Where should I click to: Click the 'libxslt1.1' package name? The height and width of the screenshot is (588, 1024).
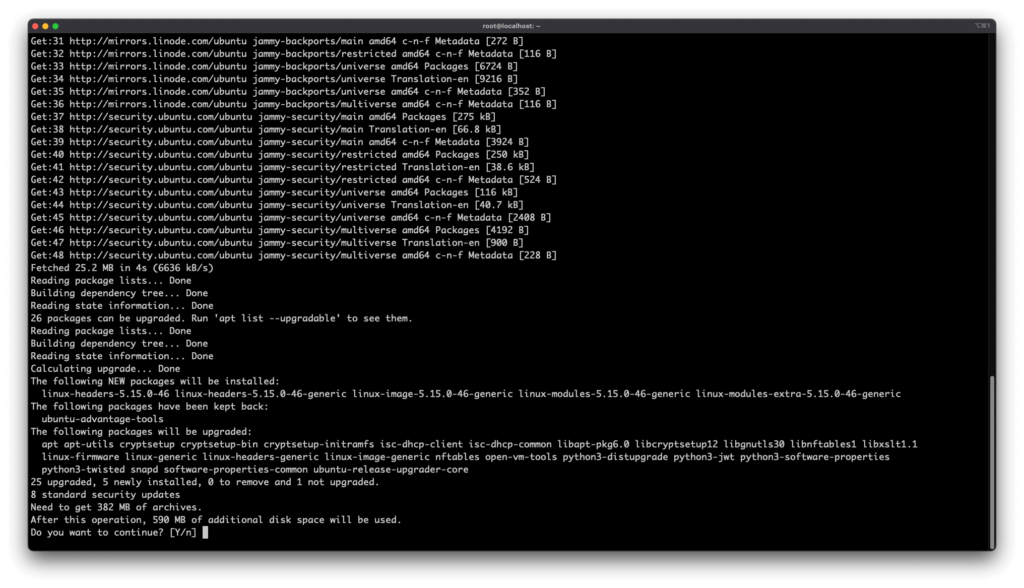click(x=889, y=444)
